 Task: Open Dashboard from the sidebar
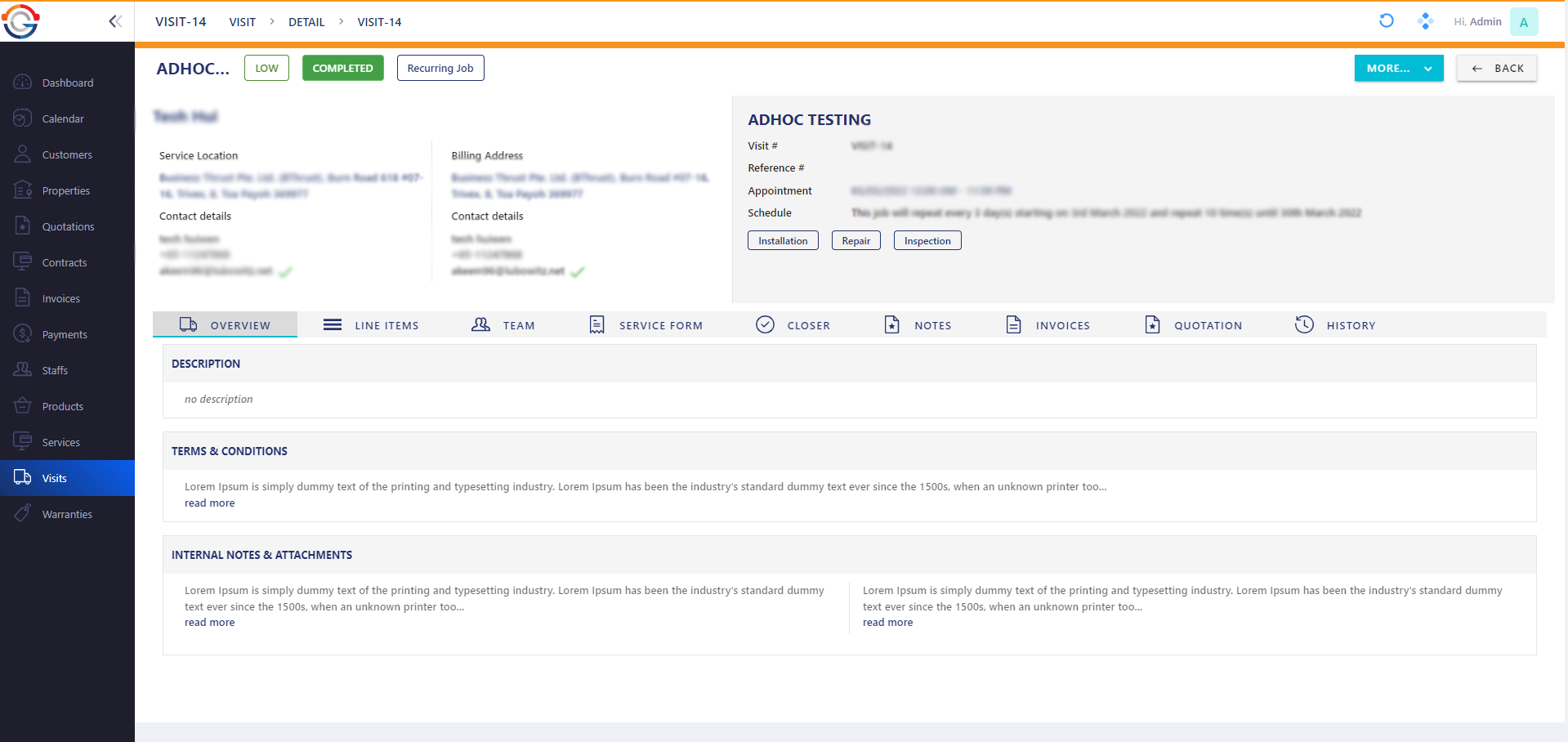point(67,83)
